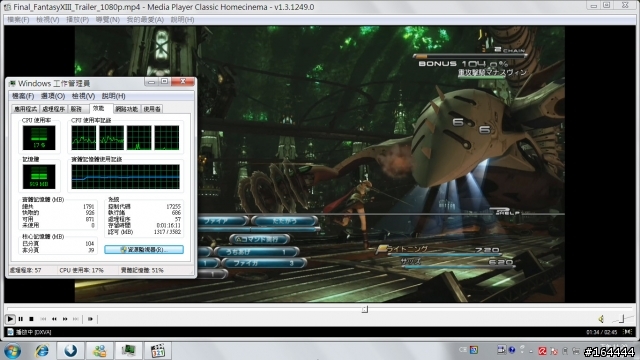Click the 01:34 / 02:45 time display
The height and width of the screenshot is (360, 640).
pyautogui.click(x=602, y=332)
